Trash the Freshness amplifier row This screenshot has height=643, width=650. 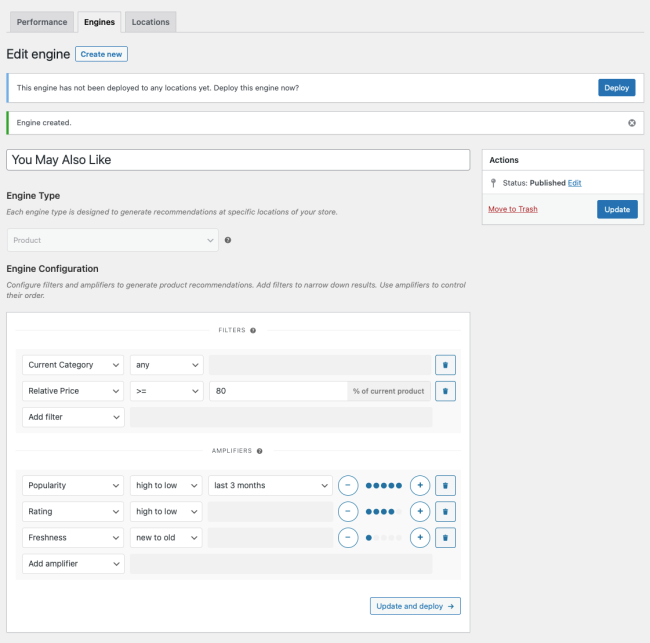pos(446,537)
